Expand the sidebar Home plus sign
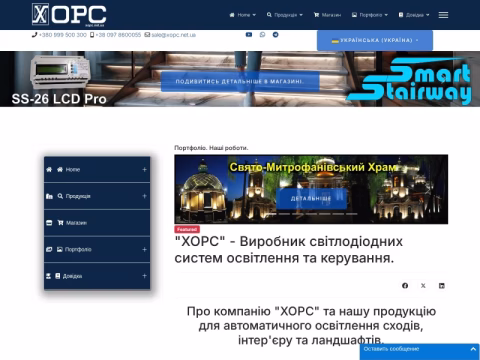This screenshot has height=360, width=480. pos(144,170)
